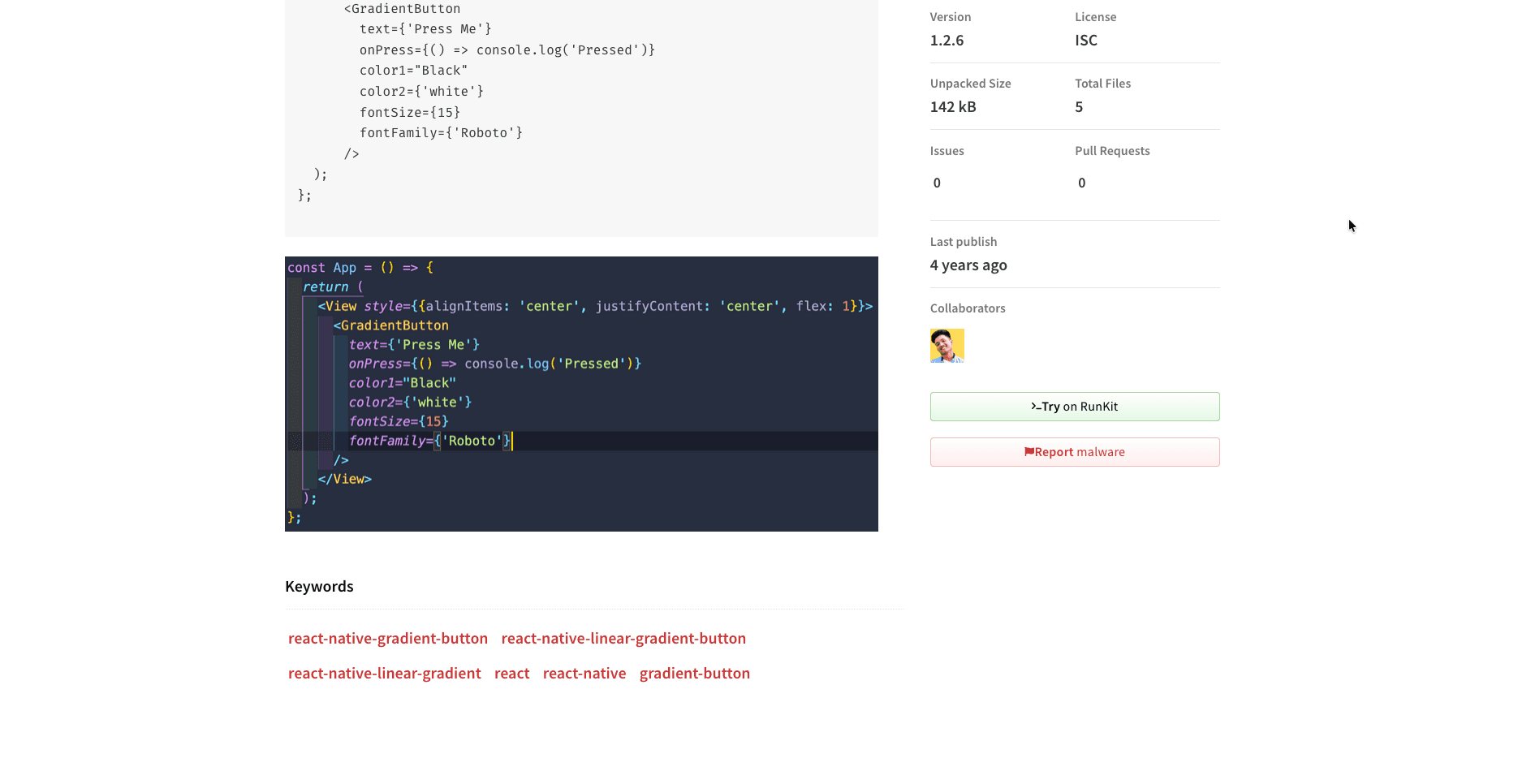
Task: Click the Try on RunKit button
Action: coord(1074,406)
